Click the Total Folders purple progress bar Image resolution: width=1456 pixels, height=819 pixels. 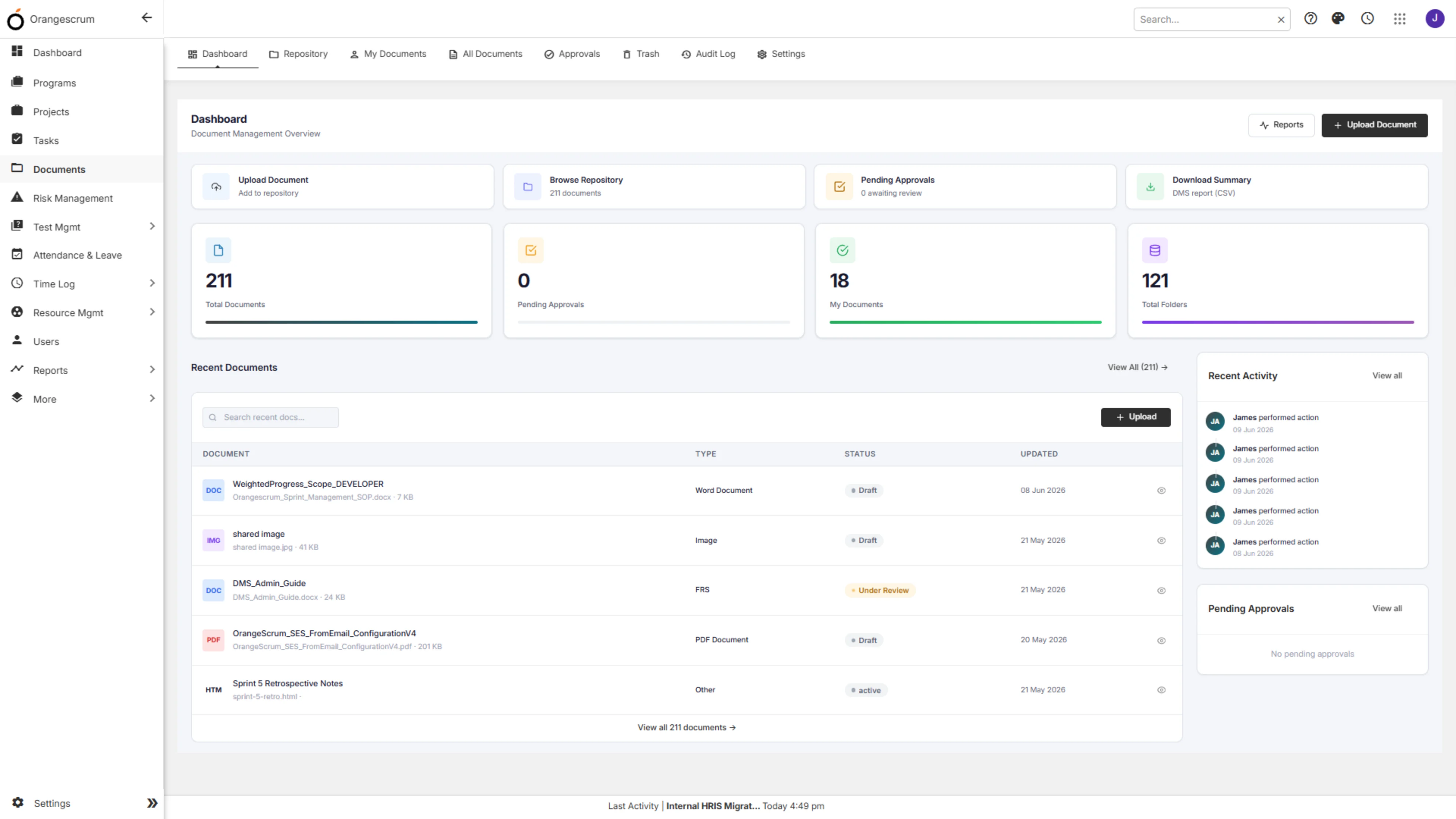click(1278, 322)
